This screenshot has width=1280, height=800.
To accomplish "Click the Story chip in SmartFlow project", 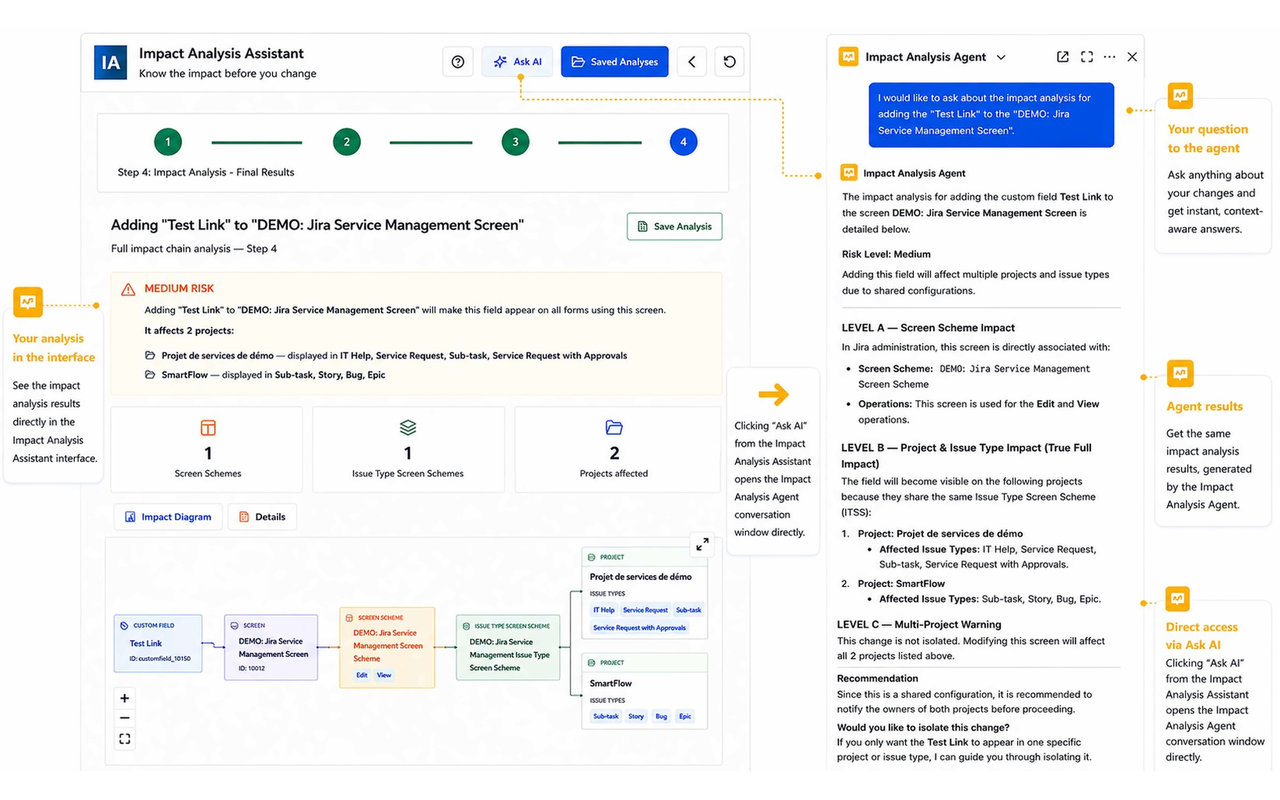I will point(636,716).
